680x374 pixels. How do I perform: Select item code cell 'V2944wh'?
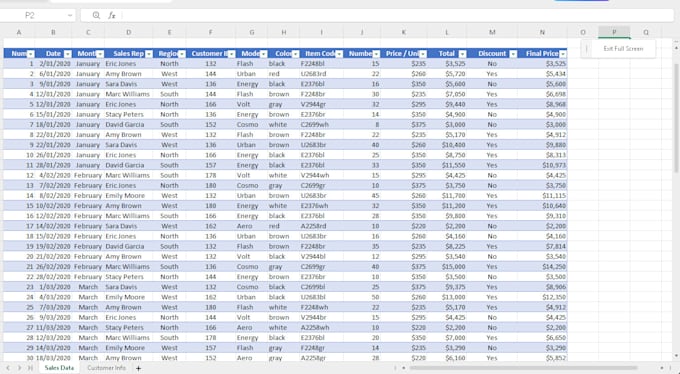pos(321,175)
